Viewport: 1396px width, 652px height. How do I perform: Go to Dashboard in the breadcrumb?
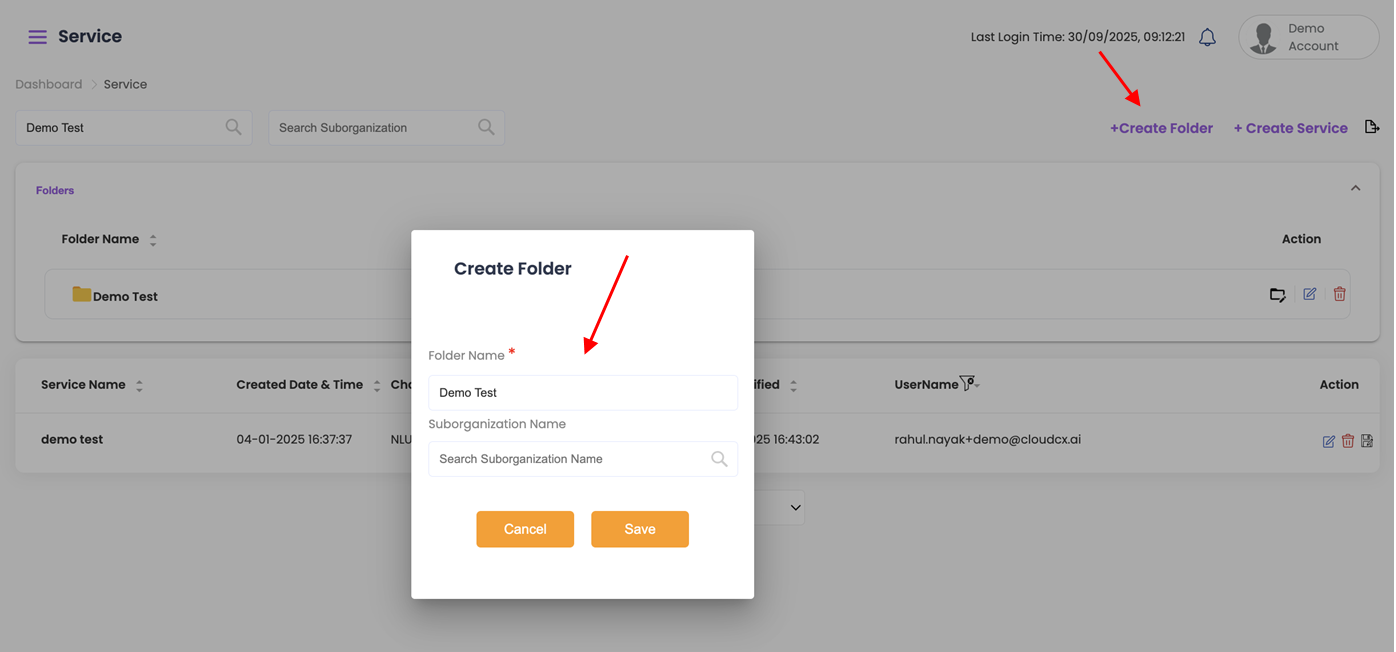click(x=49, y=84)
